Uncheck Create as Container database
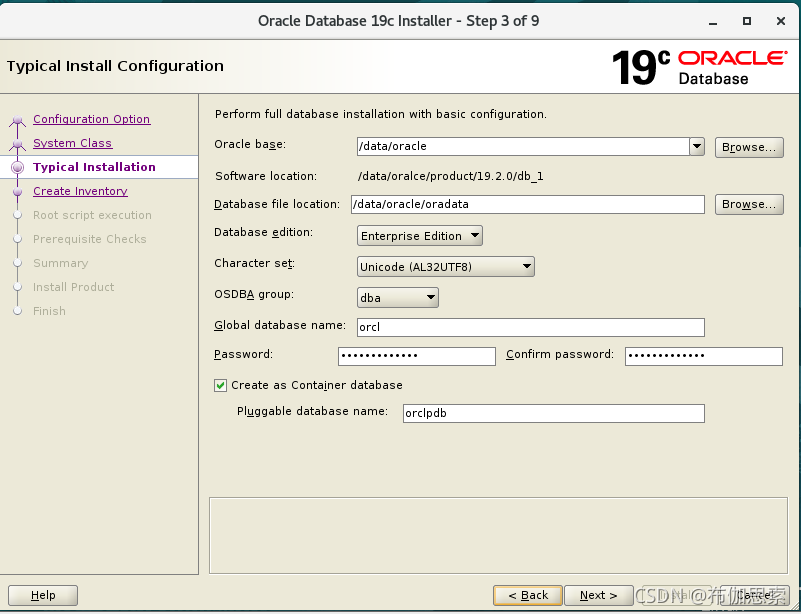801x614 pixels. tap(220, 385)
